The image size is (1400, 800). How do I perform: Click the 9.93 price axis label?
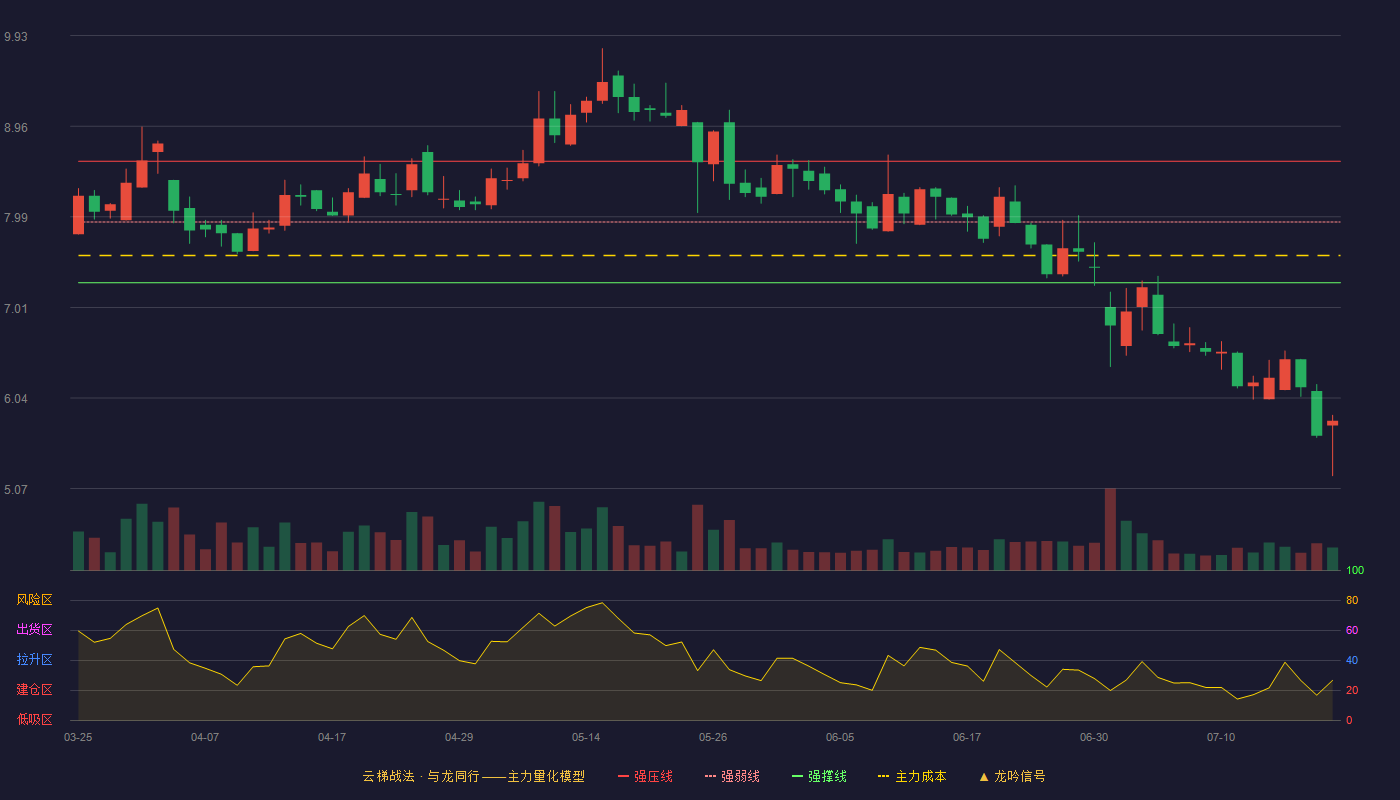pyautogui.click(x=16, y=37)
